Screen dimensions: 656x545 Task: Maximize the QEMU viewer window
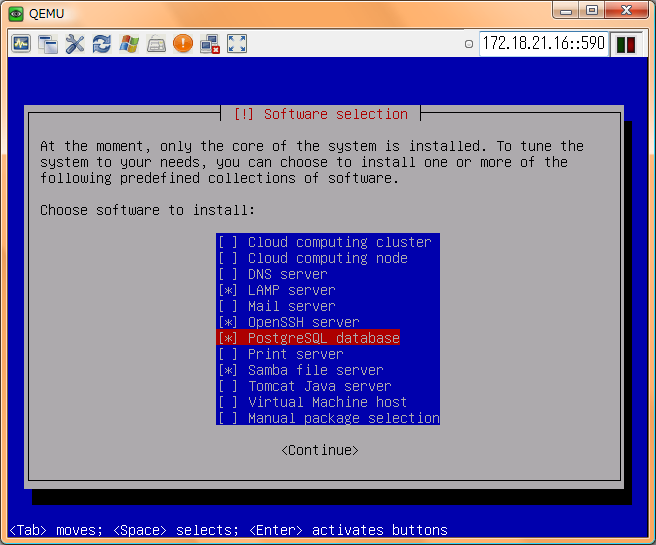point(592,10)
